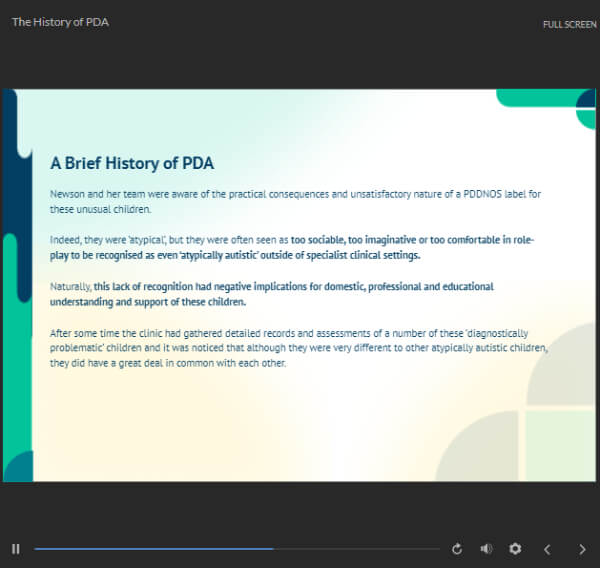Screen dimensions: 600x568
Task: Click the teal shape at slide's bottom-left corner
Action: tap(18, 467)
